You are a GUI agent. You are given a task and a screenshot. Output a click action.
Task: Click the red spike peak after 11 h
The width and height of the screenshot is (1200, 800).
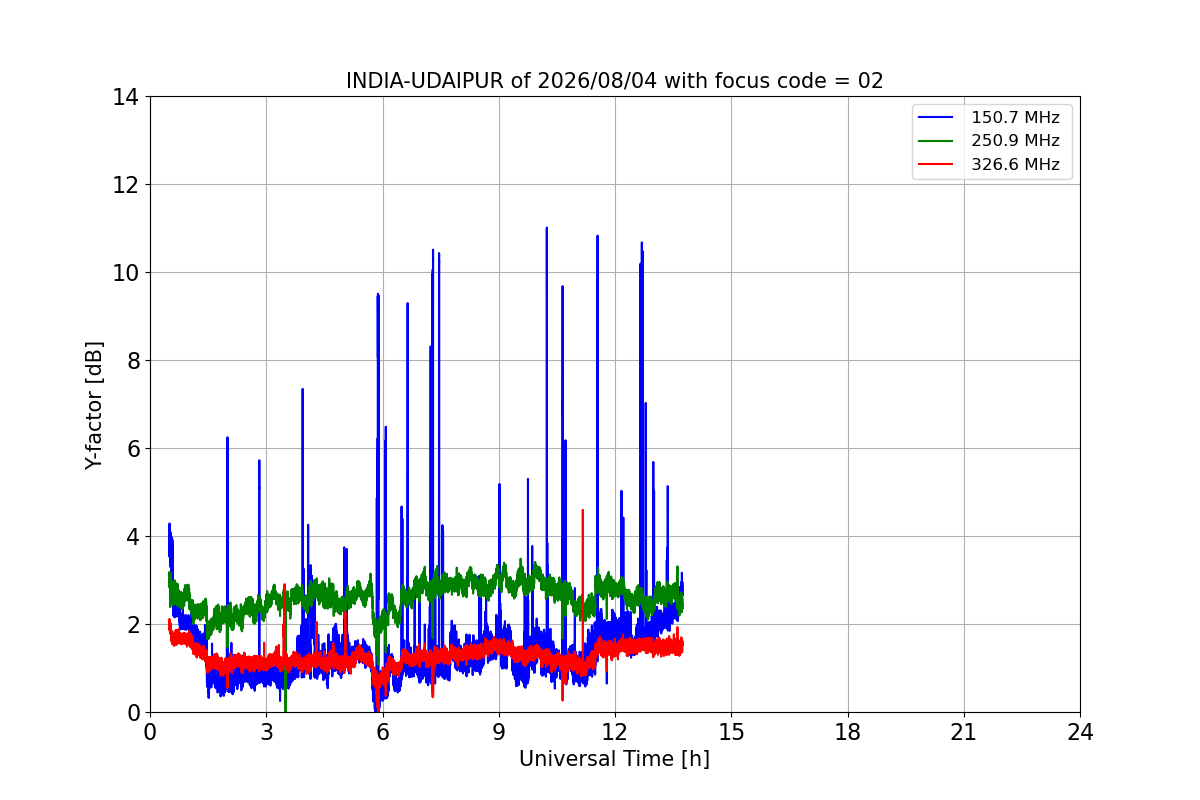[582, 511]
